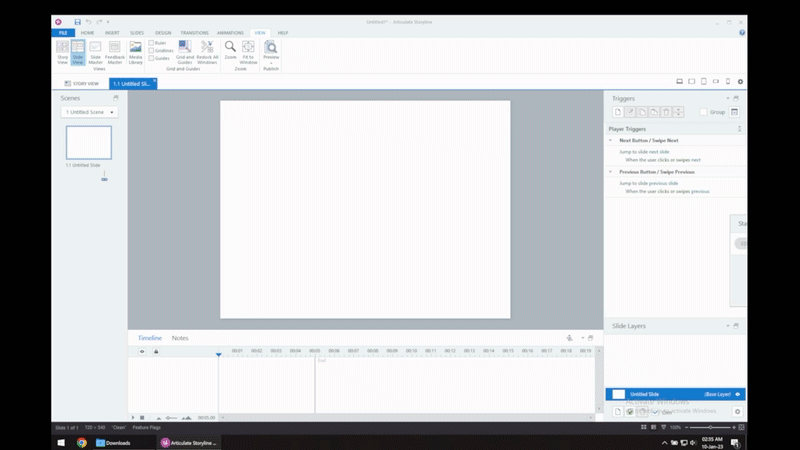Collapse Previous Button / Swipe Previous trigger
This screenshot has width=800, height=450.
tap(611, 172)
